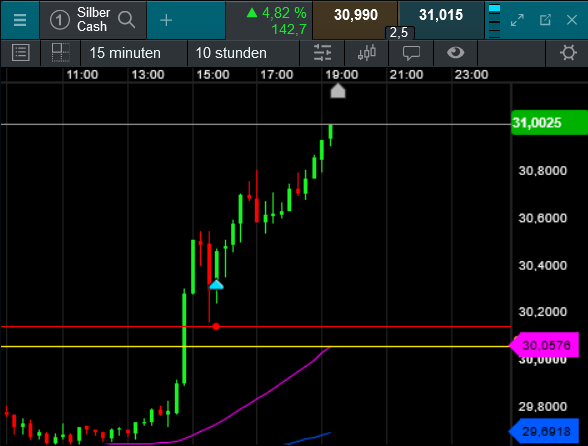
Task: Open the 10 stunden time range dropdown
Action: pos(244,53)
